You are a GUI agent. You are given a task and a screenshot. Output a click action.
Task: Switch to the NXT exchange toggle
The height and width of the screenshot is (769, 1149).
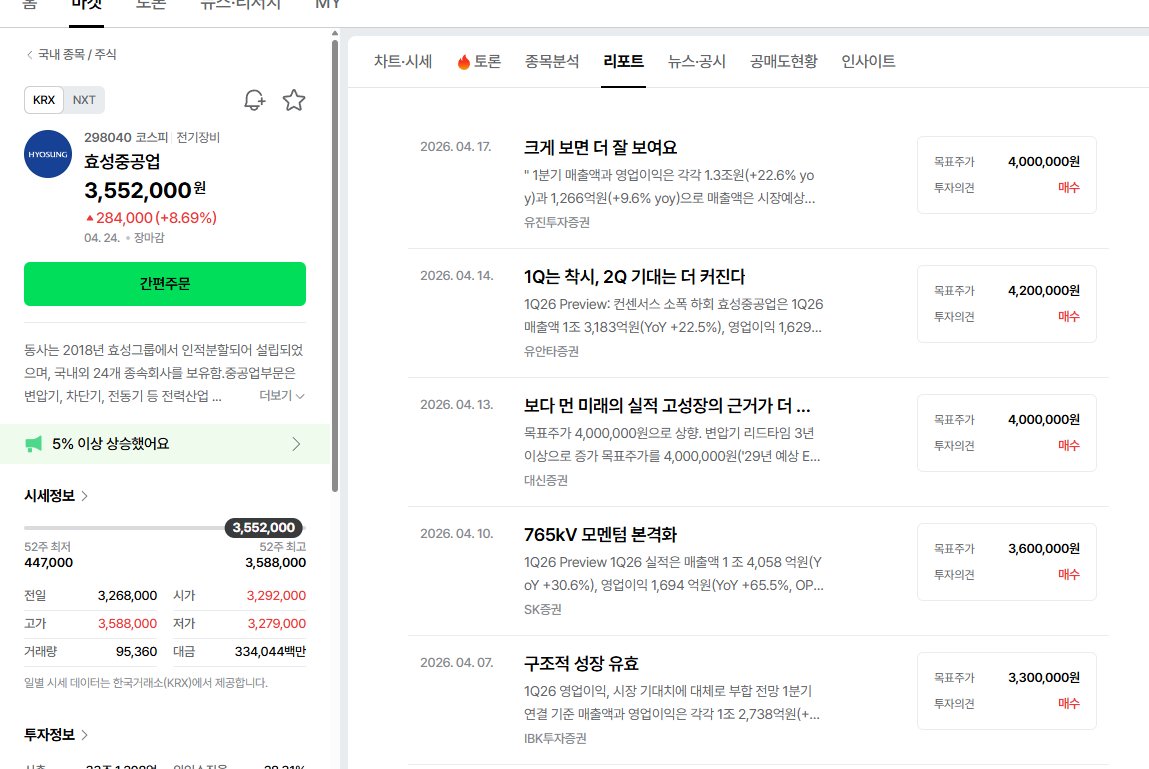[84, 100]
